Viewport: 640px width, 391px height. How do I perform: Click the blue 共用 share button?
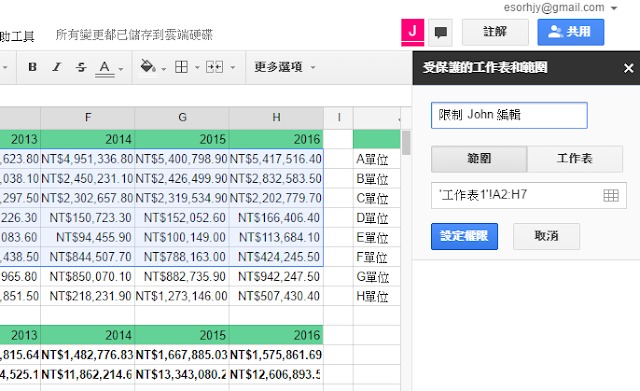click(x=571, y=32)
